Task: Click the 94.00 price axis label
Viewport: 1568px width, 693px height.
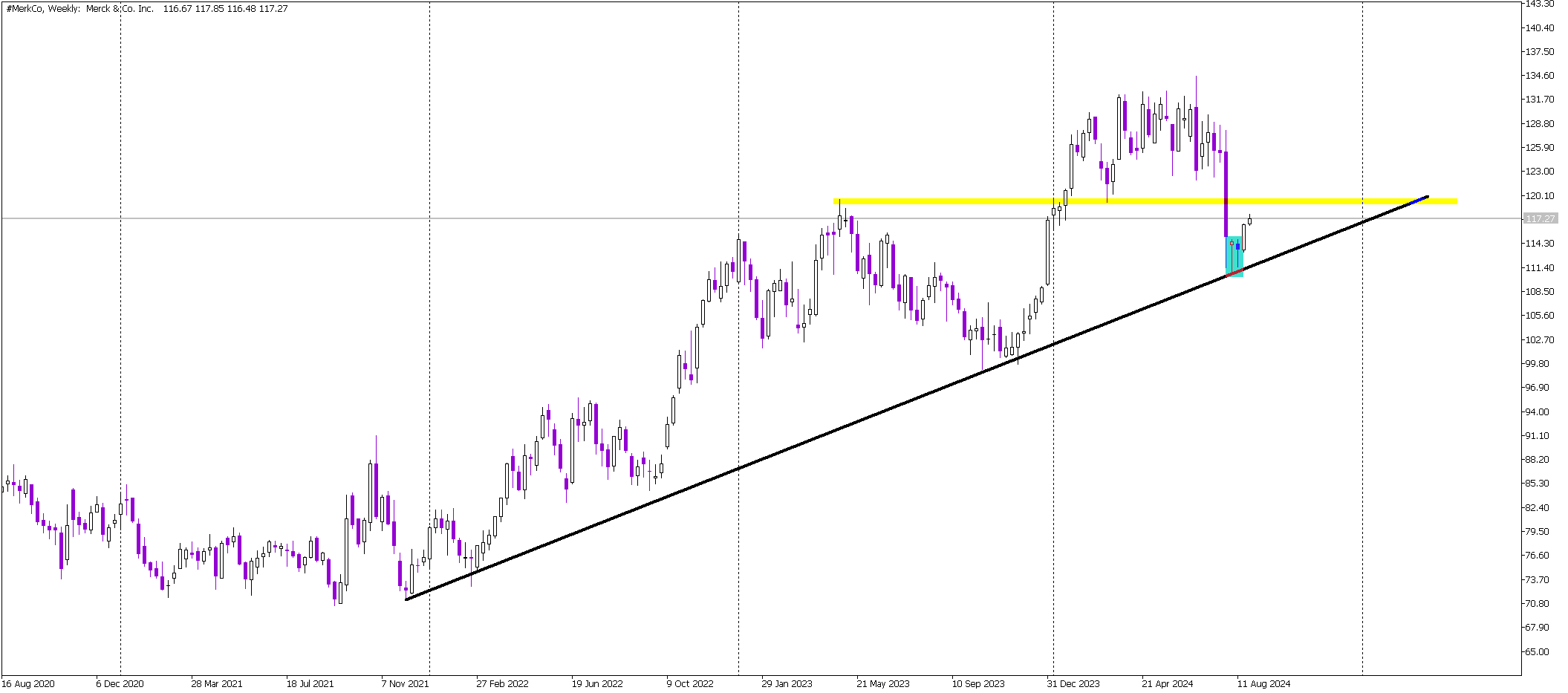Action: click(x=1538, y=411)
